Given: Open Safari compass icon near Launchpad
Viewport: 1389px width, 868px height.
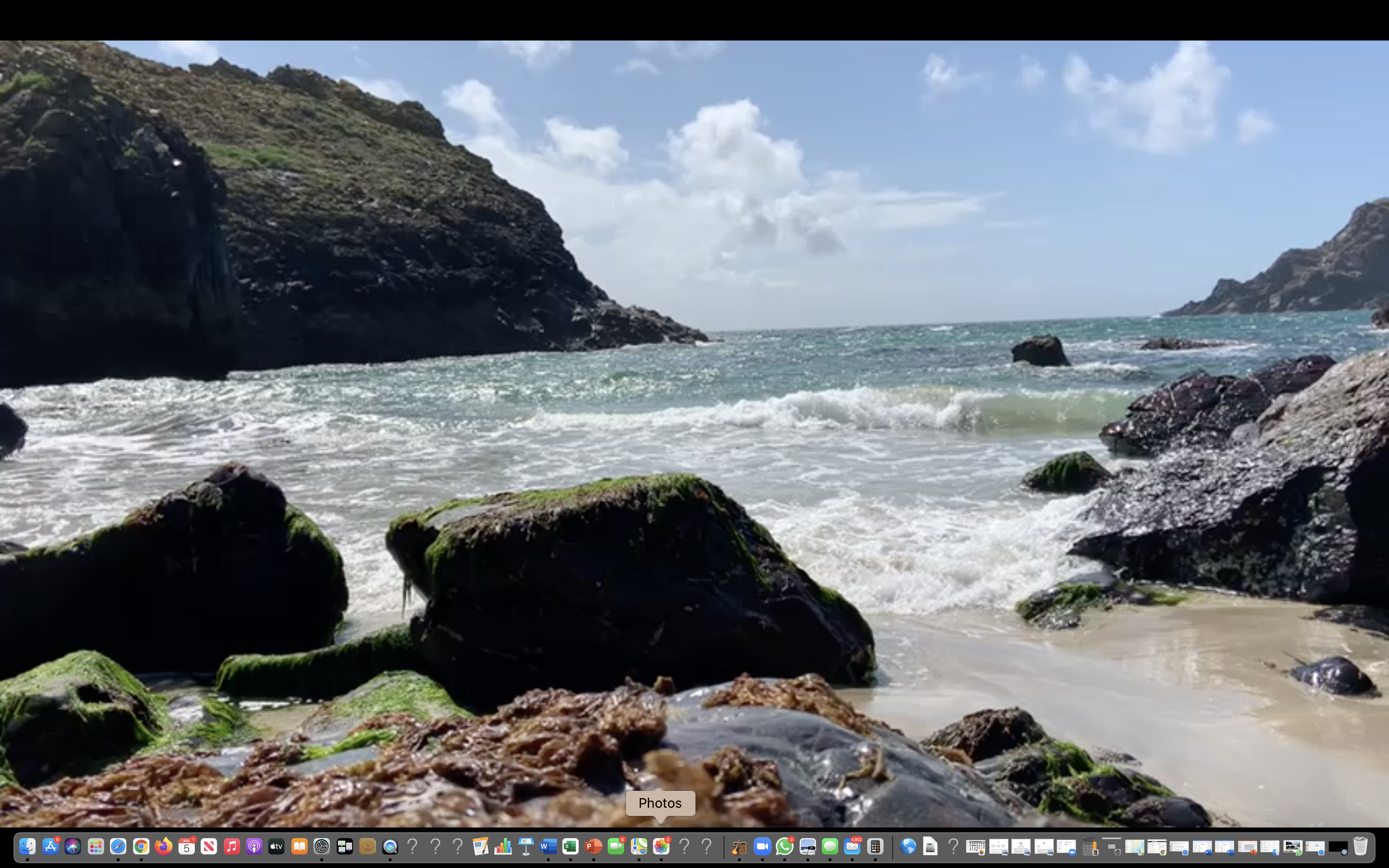Looking at the screenshot, I should tap(118, 846).
